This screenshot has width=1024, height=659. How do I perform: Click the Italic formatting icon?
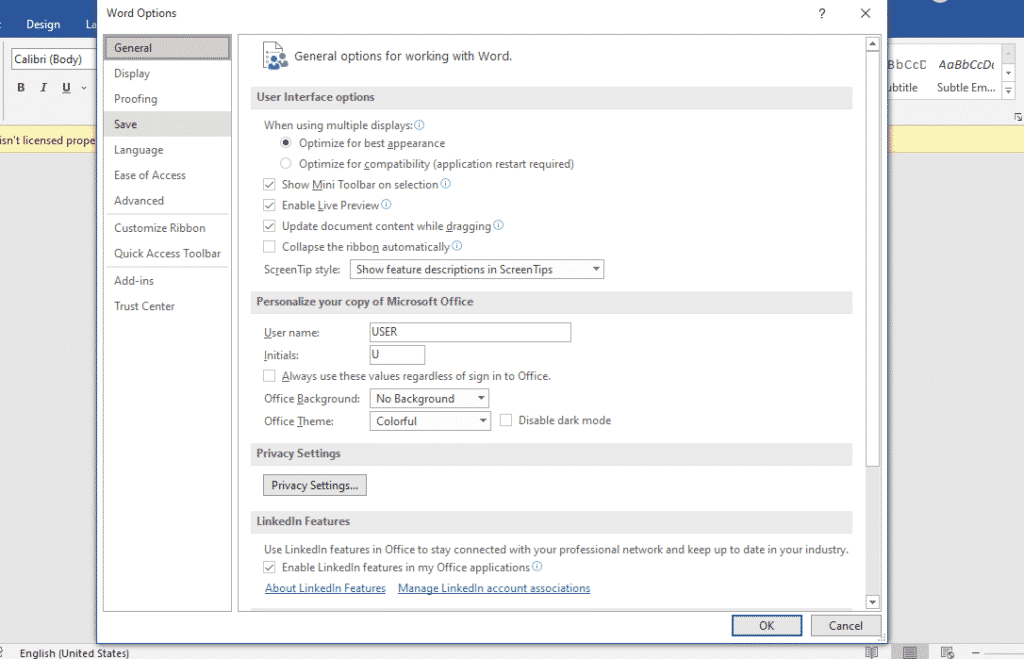[x=43, y=87]
